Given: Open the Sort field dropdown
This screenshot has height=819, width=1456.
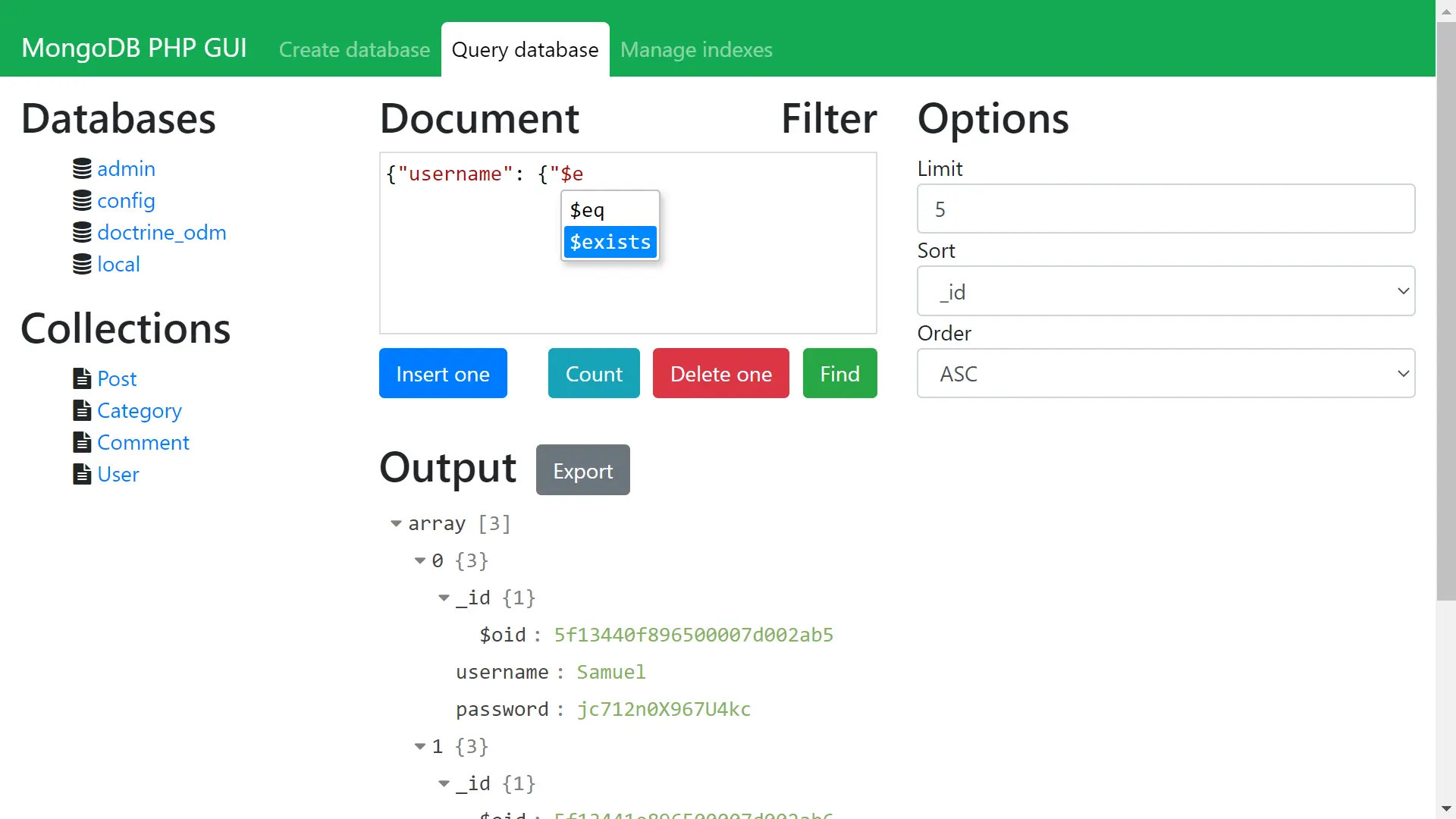Looking at the screenshot, I should [x=1166, y=290].
